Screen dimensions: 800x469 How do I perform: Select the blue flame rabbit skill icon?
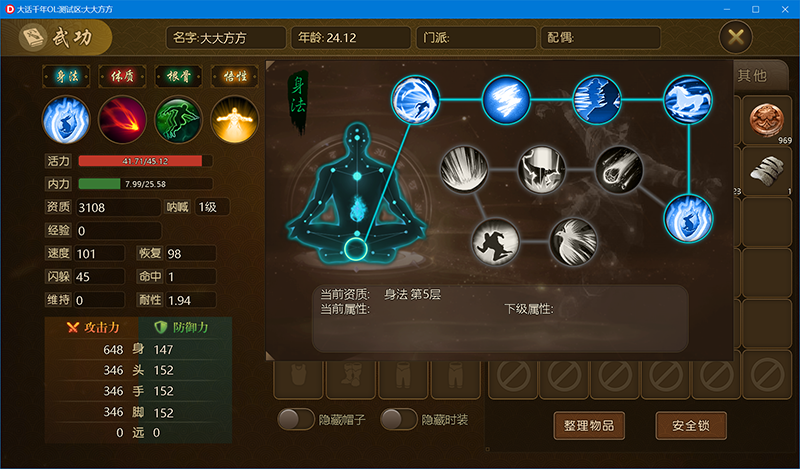(66, 120)
